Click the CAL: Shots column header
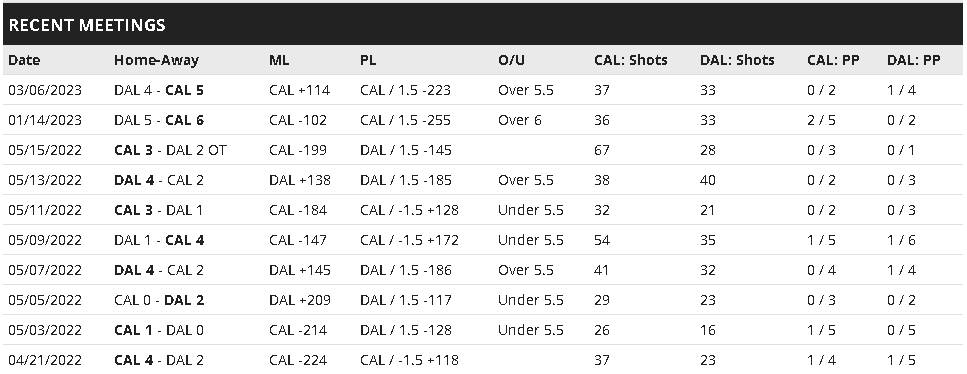 [631, 60]
